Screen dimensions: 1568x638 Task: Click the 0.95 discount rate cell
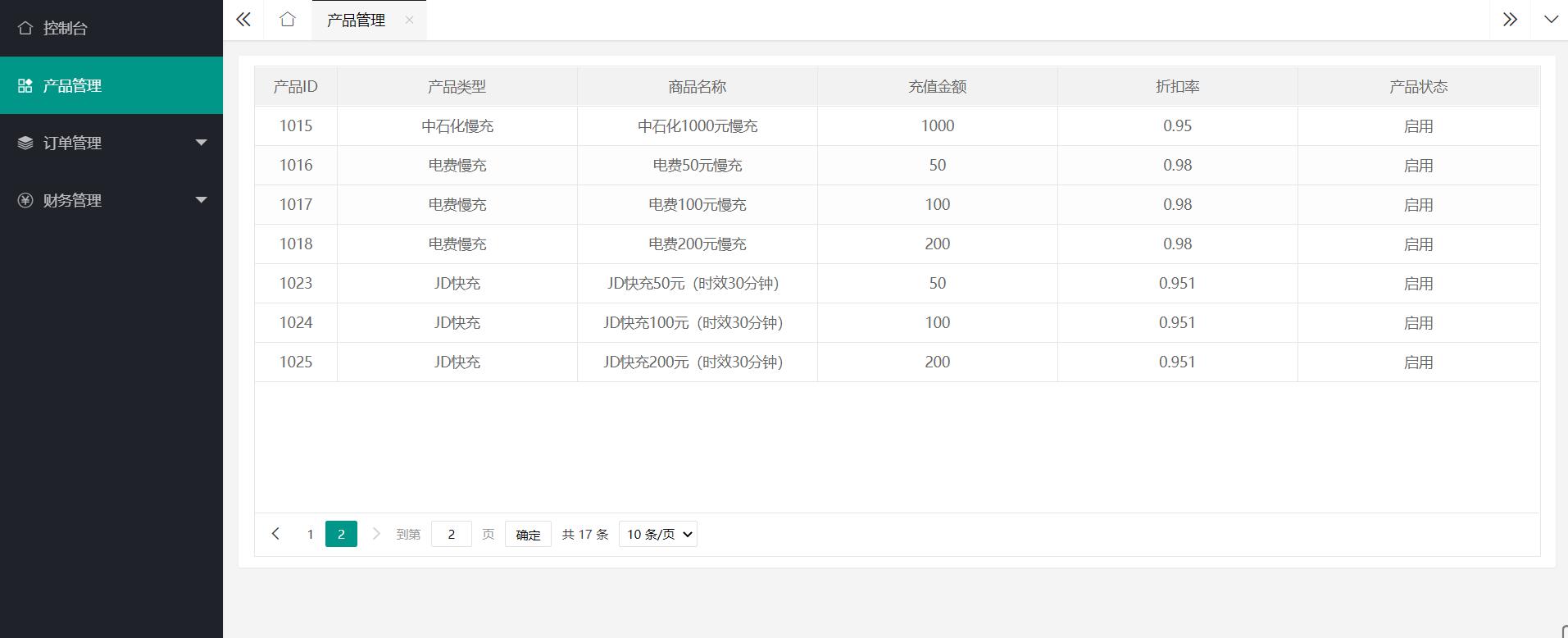click(1178, 125)
